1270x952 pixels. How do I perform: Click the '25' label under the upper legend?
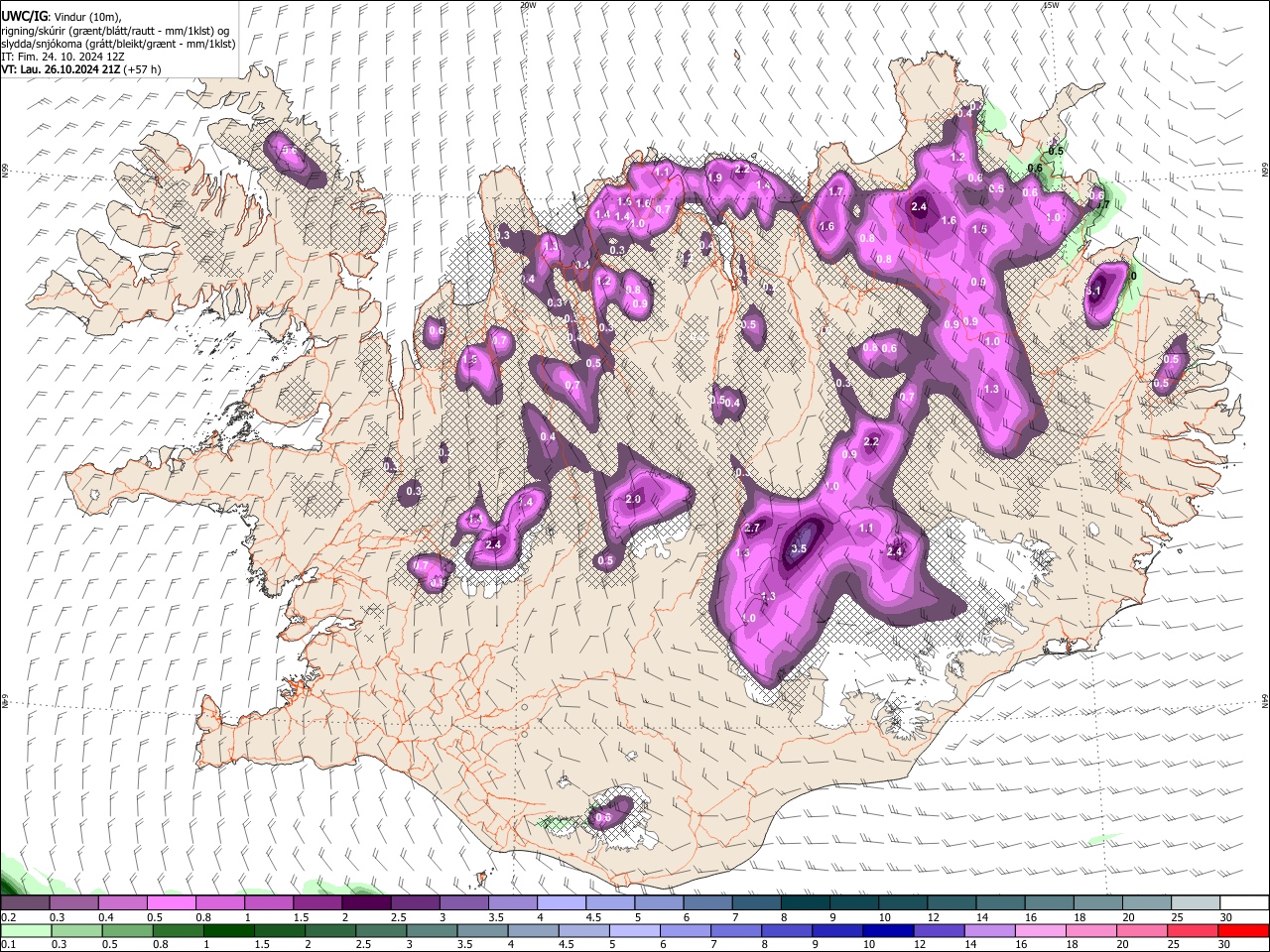click(1177, 917)
